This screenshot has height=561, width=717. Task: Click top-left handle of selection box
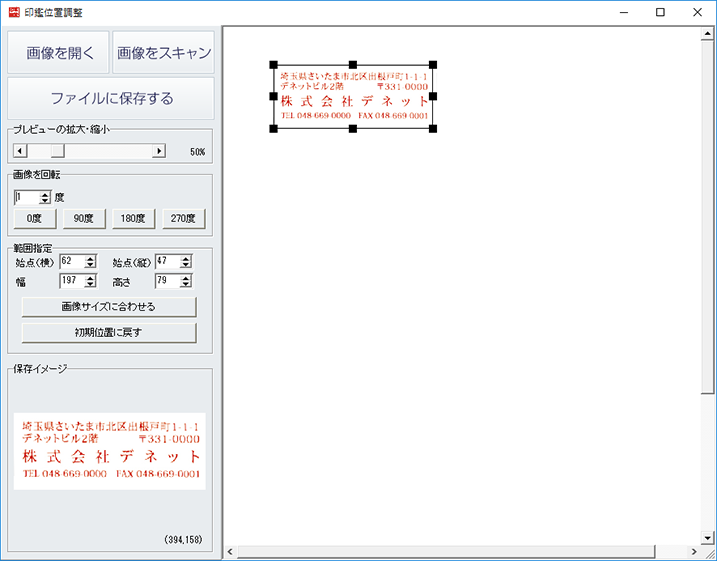tap(273, 65)
